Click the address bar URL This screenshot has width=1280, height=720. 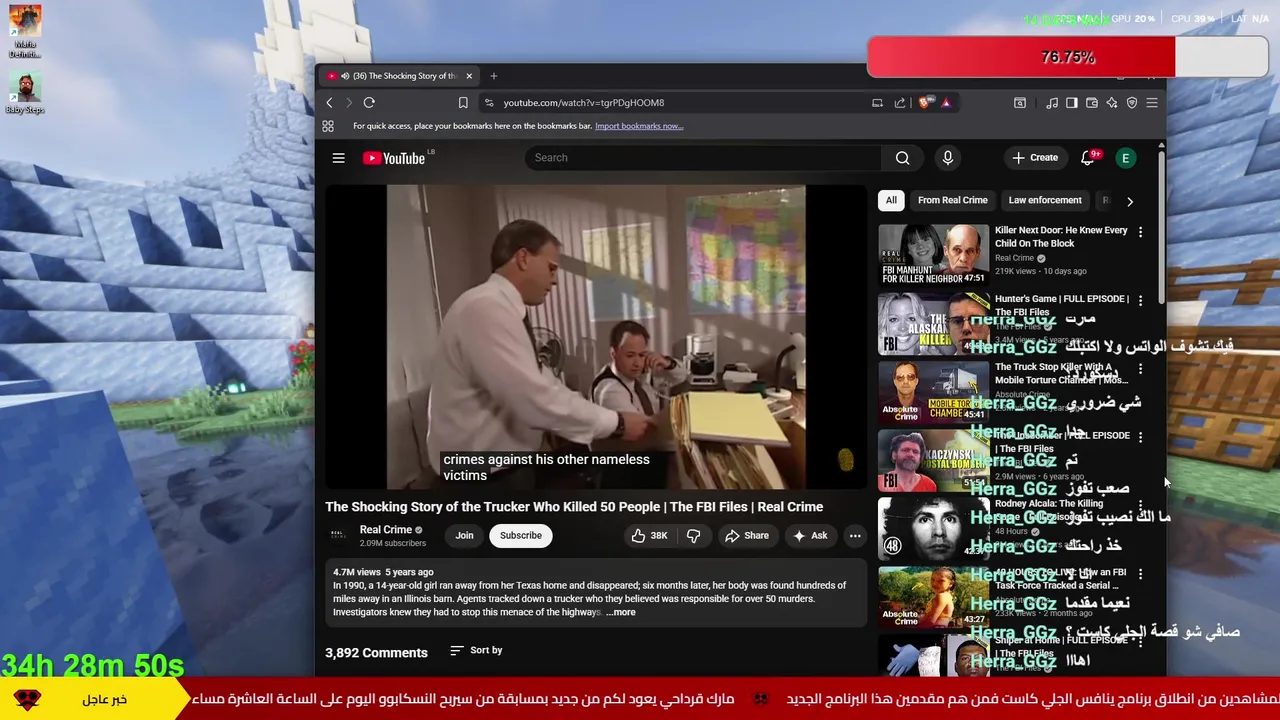tap(584, 102)
